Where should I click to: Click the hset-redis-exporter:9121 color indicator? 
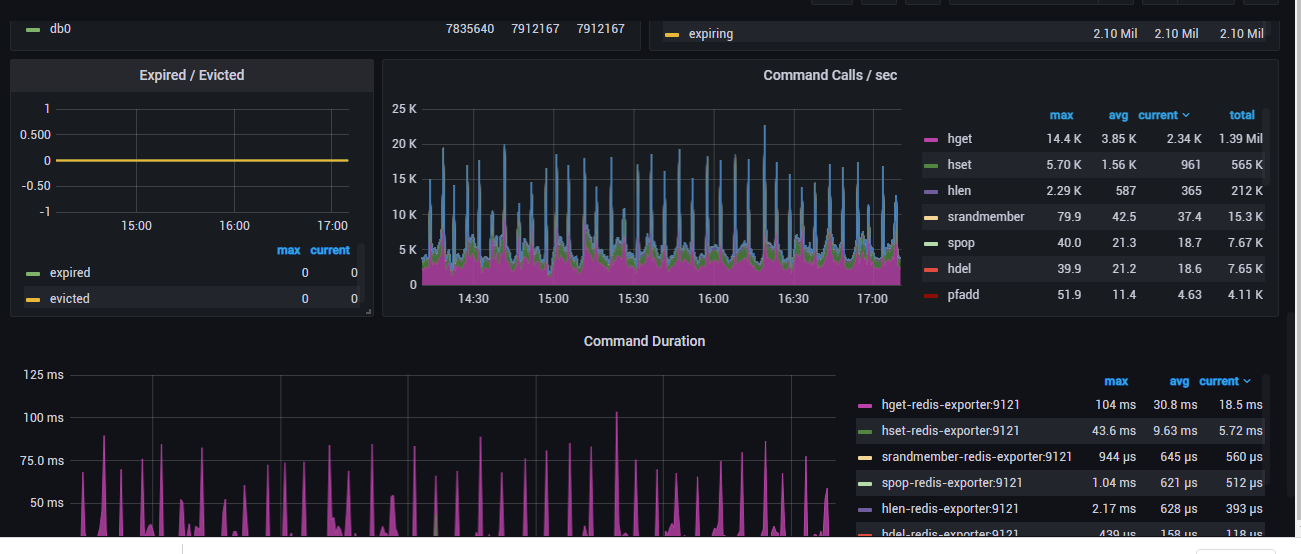click(865, 431)
